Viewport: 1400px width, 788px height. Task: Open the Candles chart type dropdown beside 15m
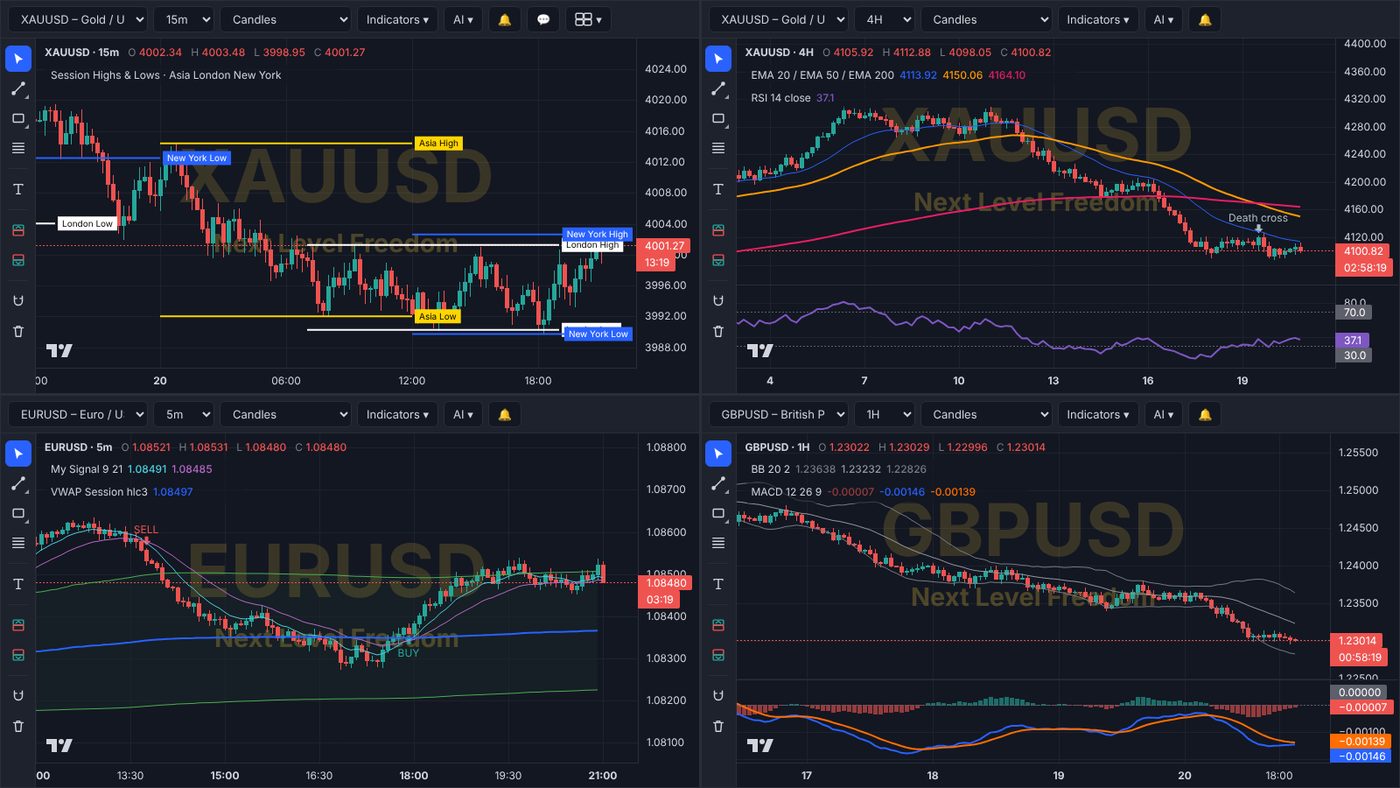point(286,19)
